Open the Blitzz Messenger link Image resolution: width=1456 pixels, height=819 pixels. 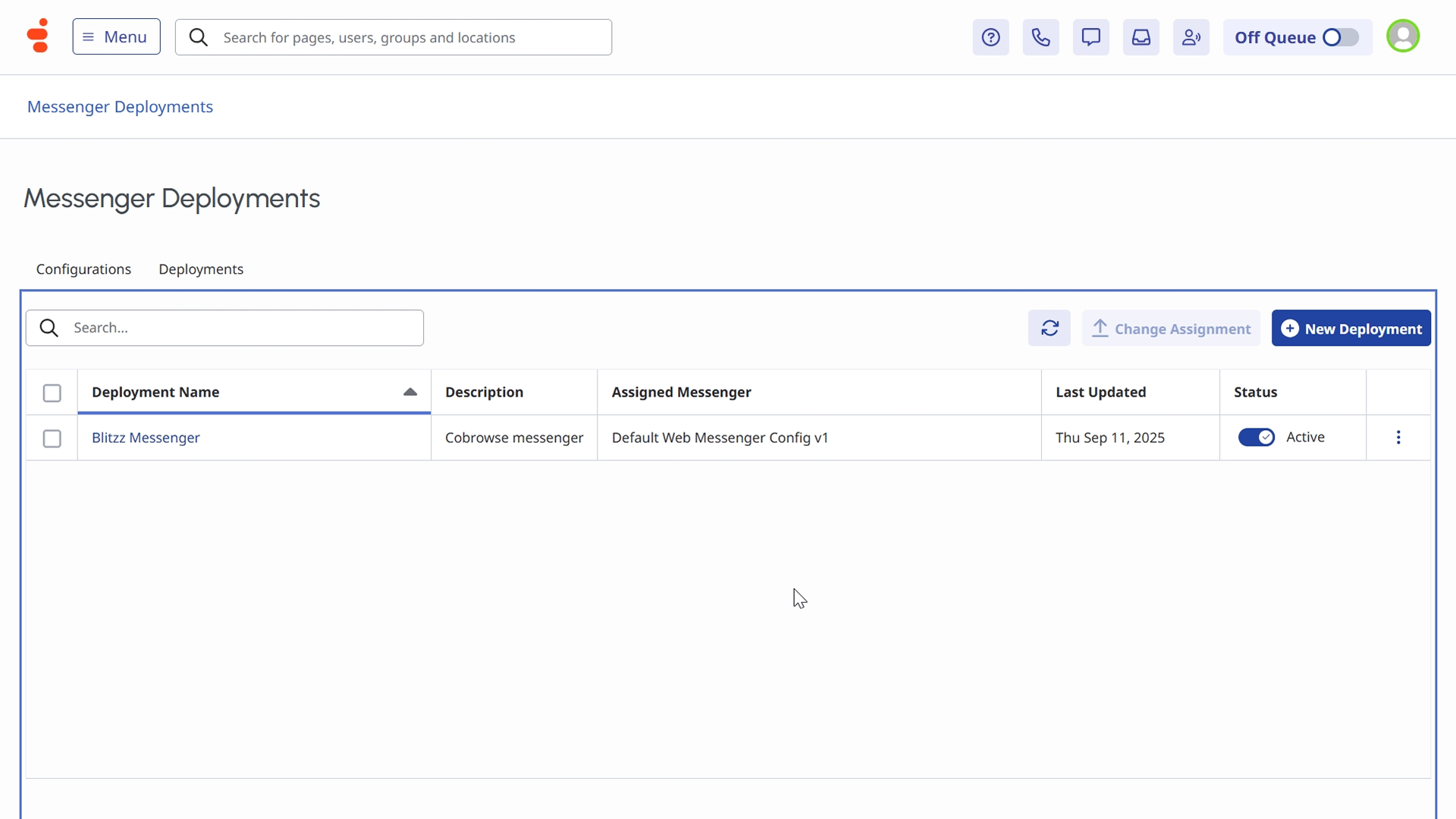pos(146,438)
